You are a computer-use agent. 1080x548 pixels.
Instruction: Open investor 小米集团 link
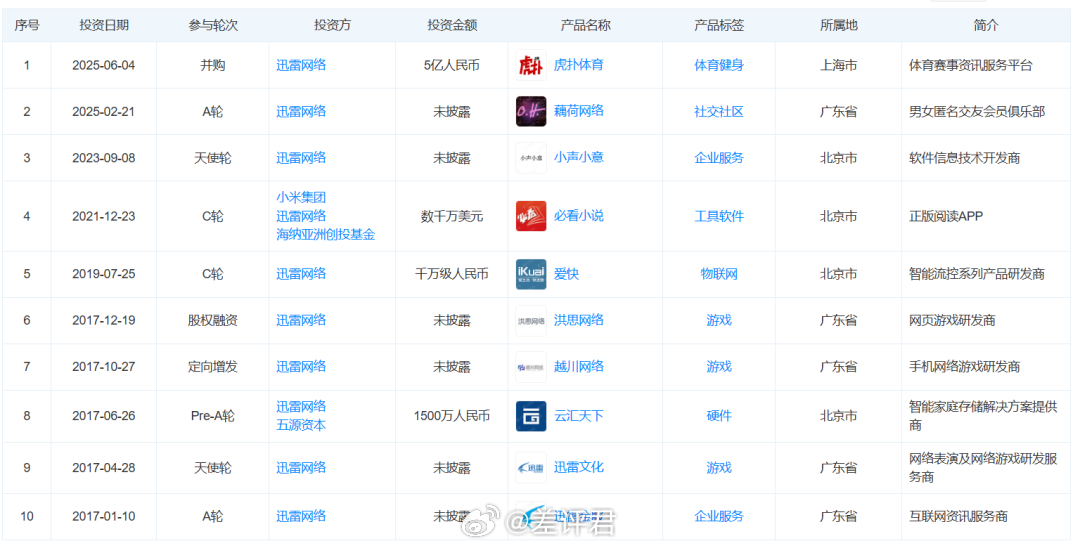click(301, 198)
